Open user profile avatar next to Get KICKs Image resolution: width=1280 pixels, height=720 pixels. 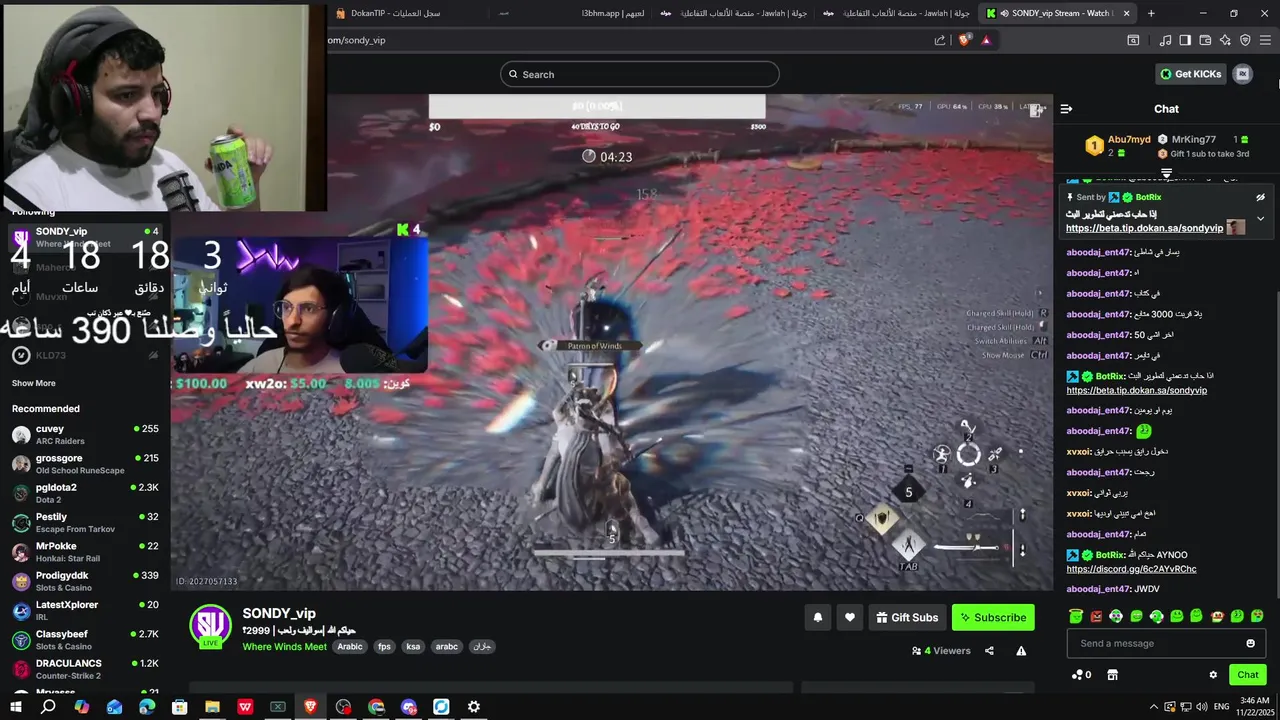tap(1243, 74)
